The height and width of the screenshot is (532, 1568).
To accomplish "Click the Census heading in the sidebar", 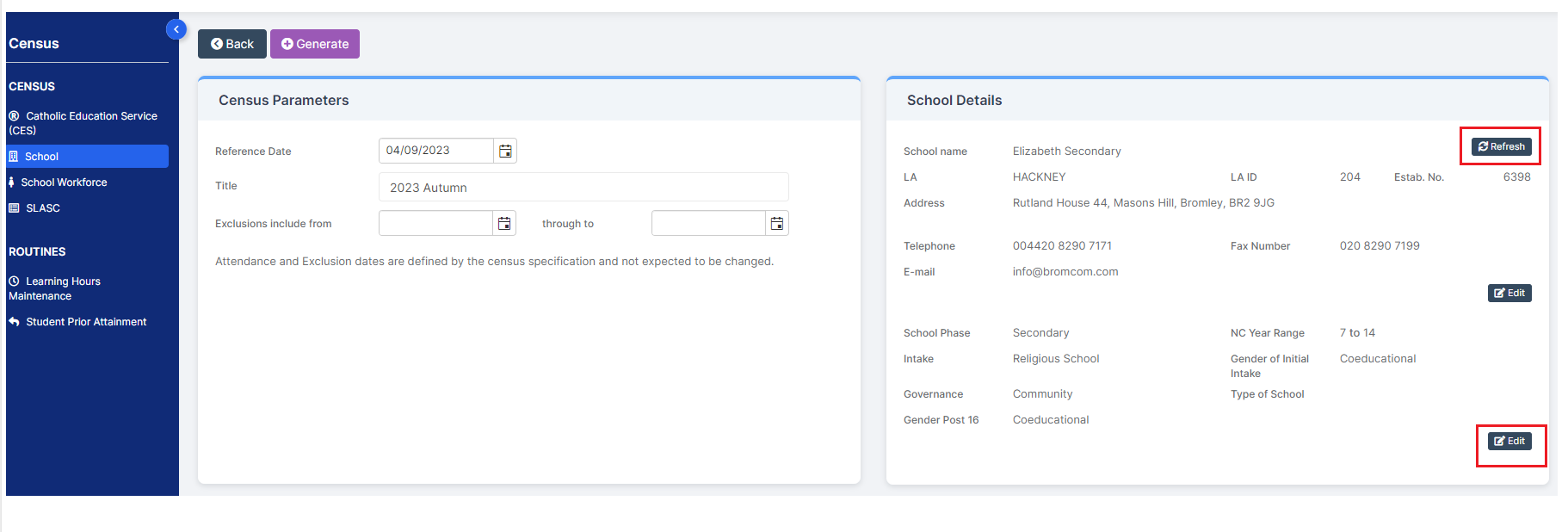I will [x=34, y=43].
